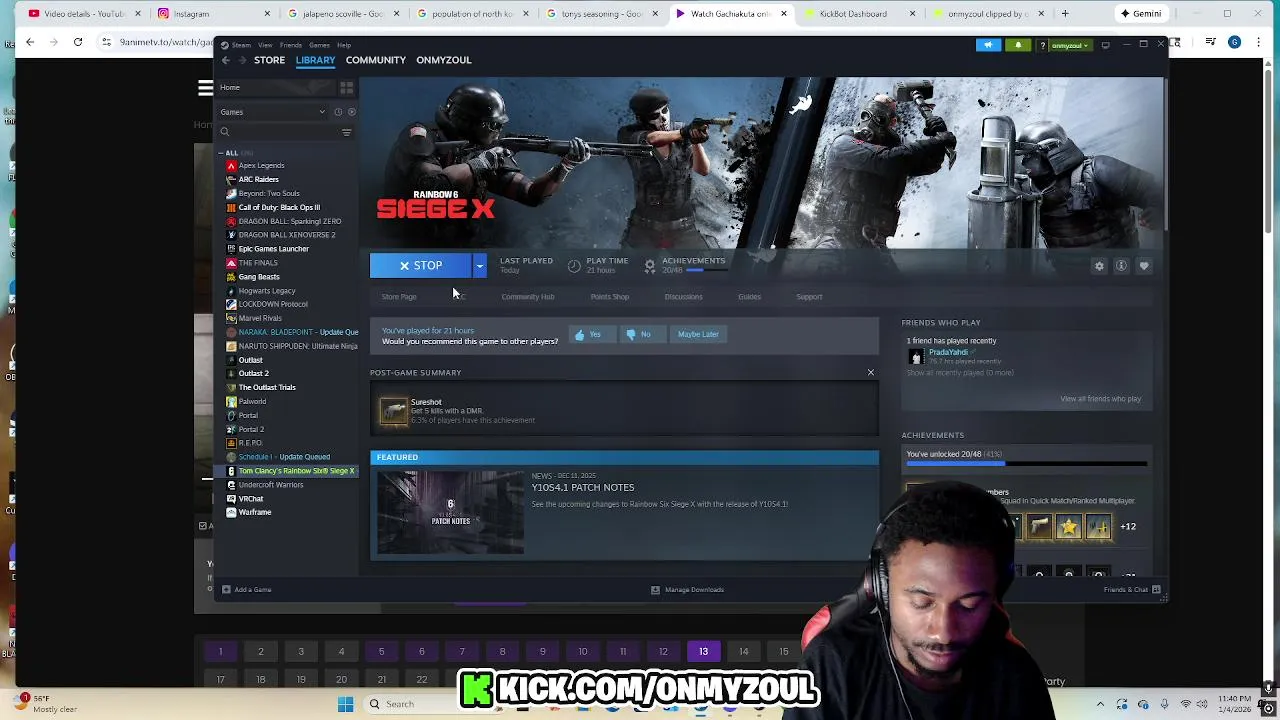Open Manage Downloads in the Steam footer
The image size is (1280, 720).
(687, 590)
